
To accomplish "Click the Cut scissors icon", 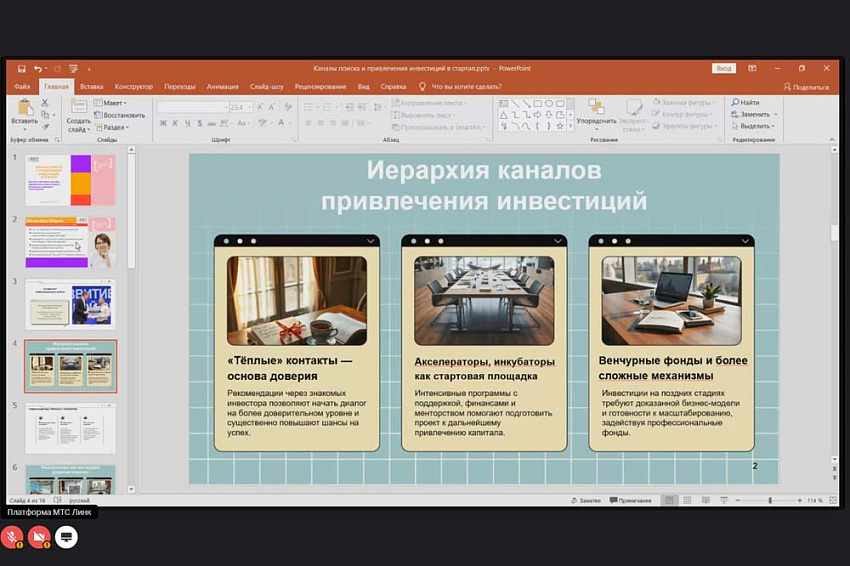I will (45, 103).
